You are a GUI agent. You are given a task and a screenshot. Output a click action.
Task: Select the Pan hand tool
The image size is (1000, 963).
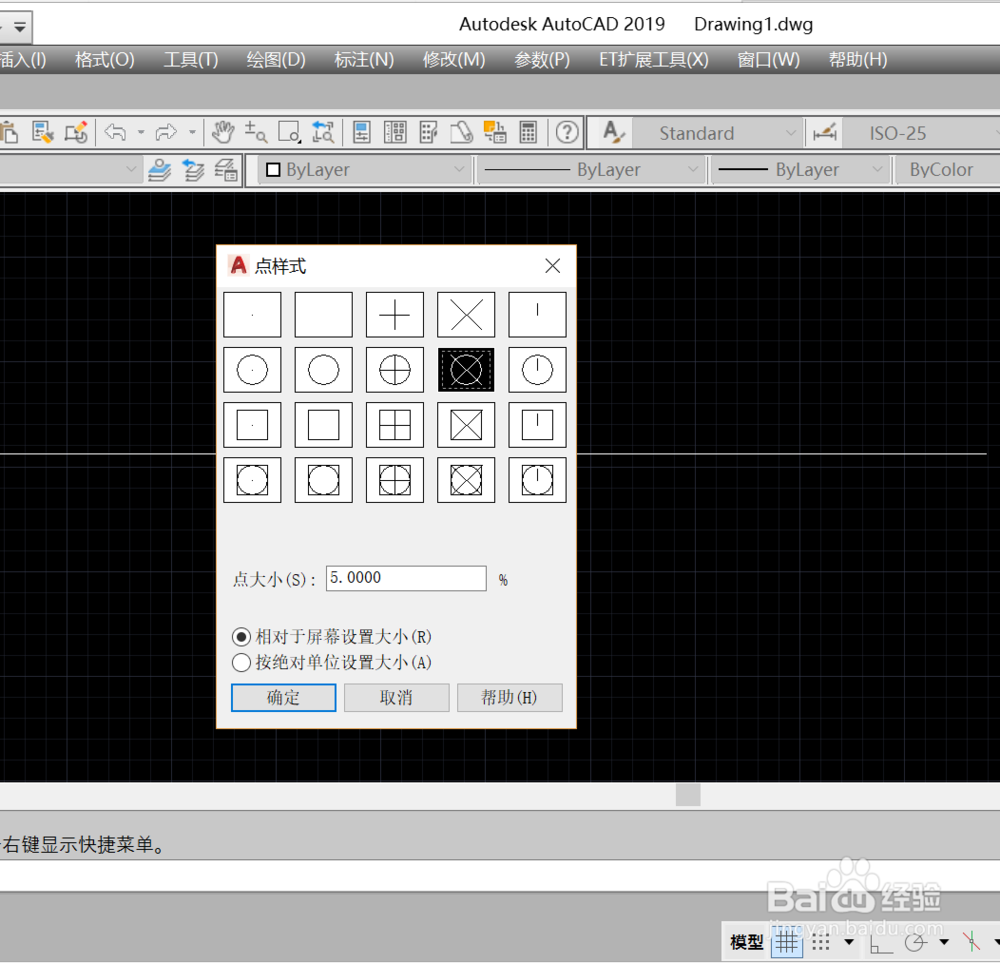coord(223,133)
